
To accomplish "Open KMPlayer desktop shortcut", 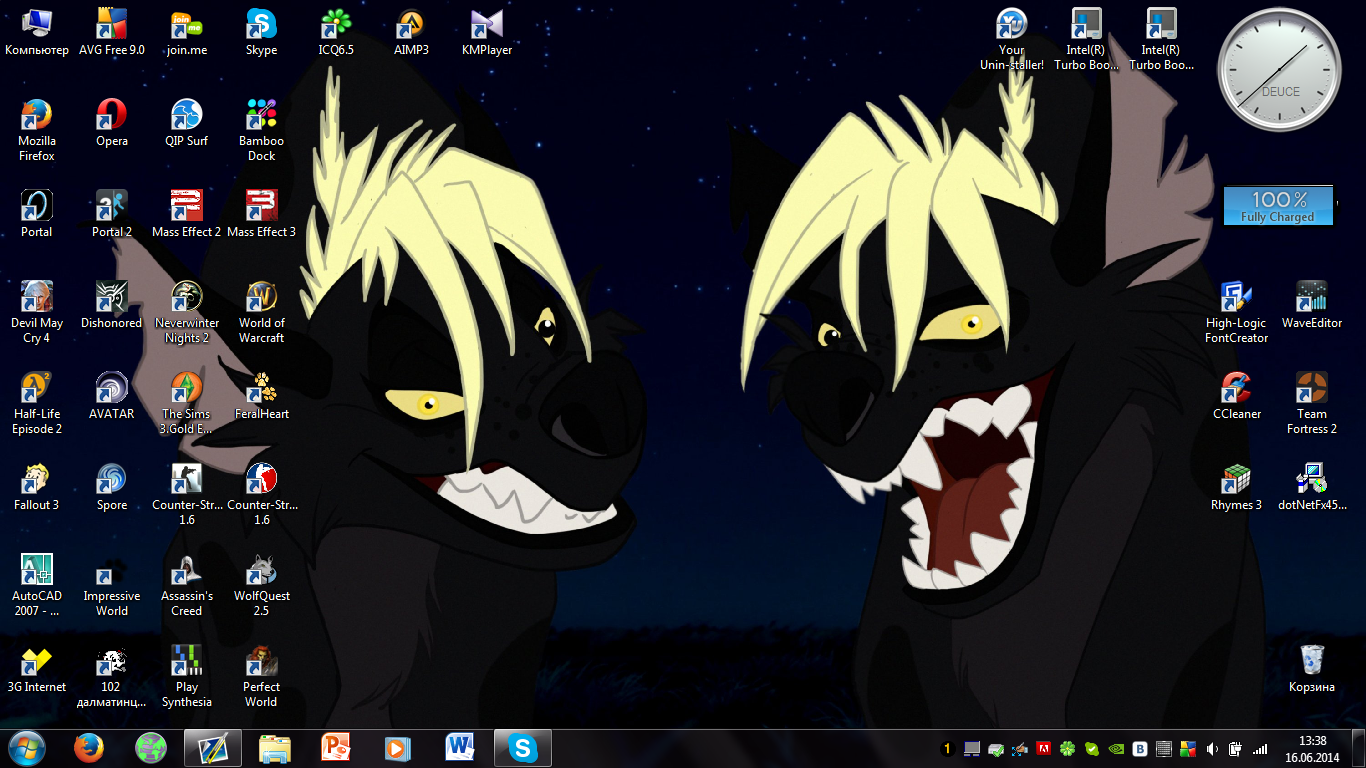I will 487,32.
